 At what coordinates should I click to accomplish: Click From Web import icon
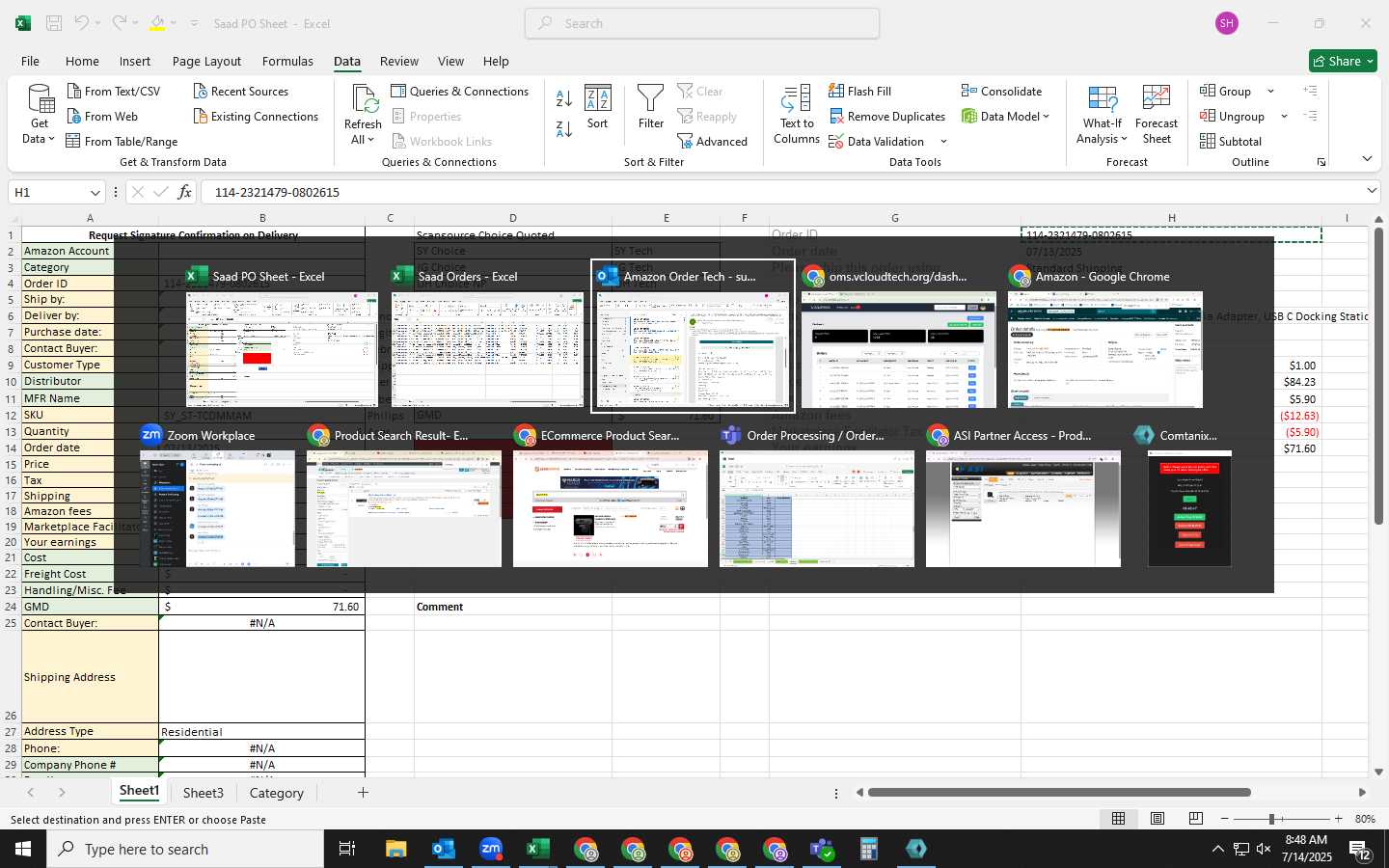click(x=74, y=116)
